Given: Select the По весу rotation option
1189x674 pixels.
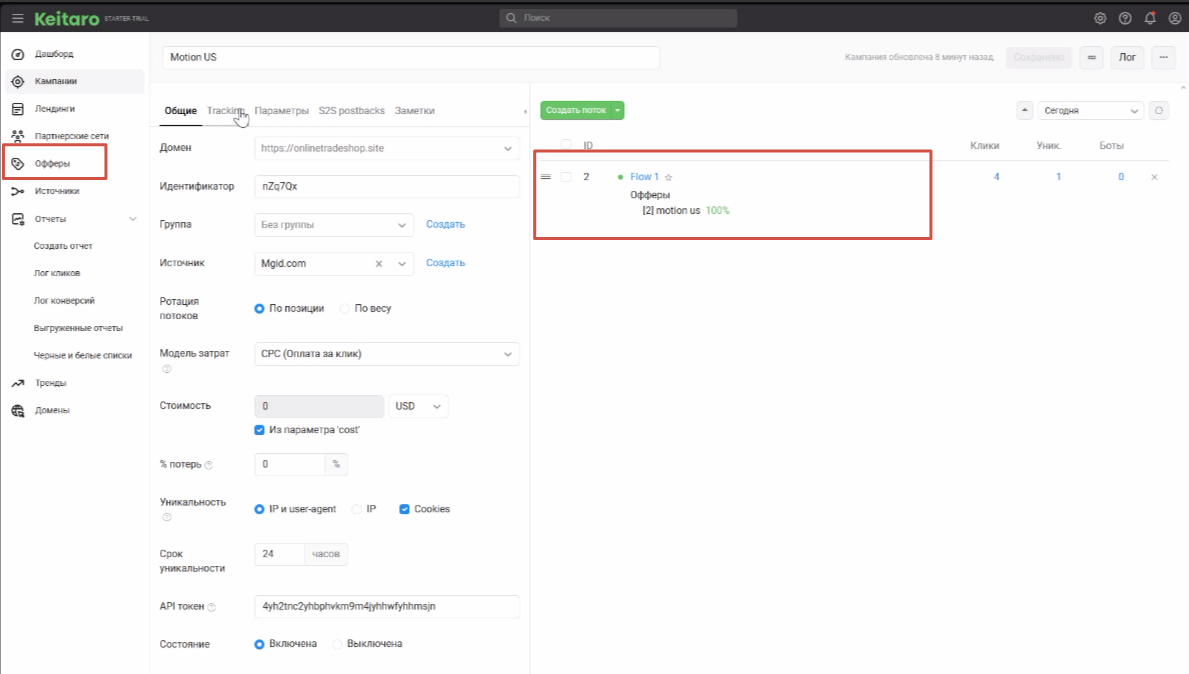Looking at the screenshot, I should (x=346, y=309).
